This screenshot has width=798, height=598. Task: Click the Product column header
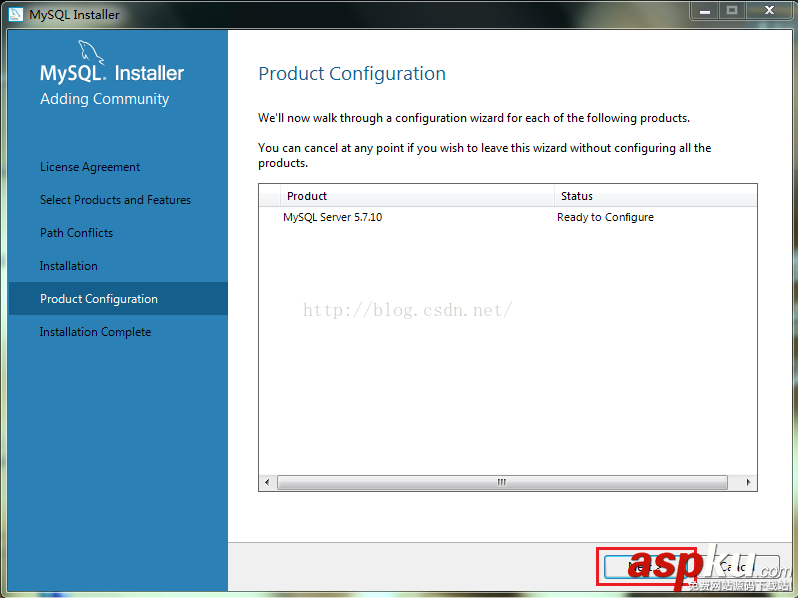coord(417,196)
